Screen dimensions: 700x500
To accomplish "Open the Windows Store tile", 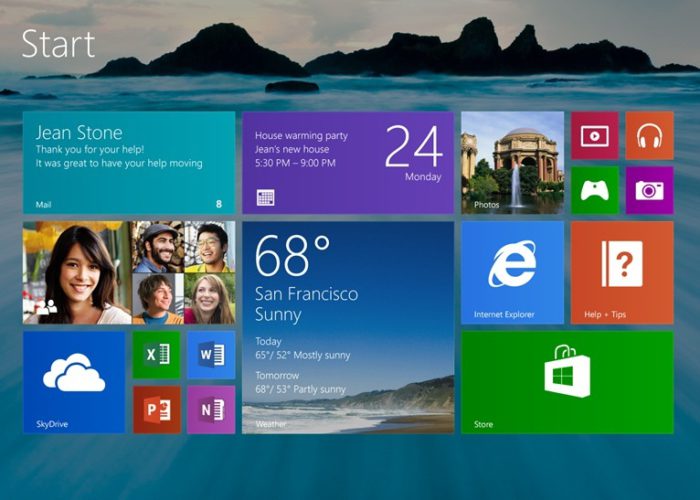I will [567, 382].
